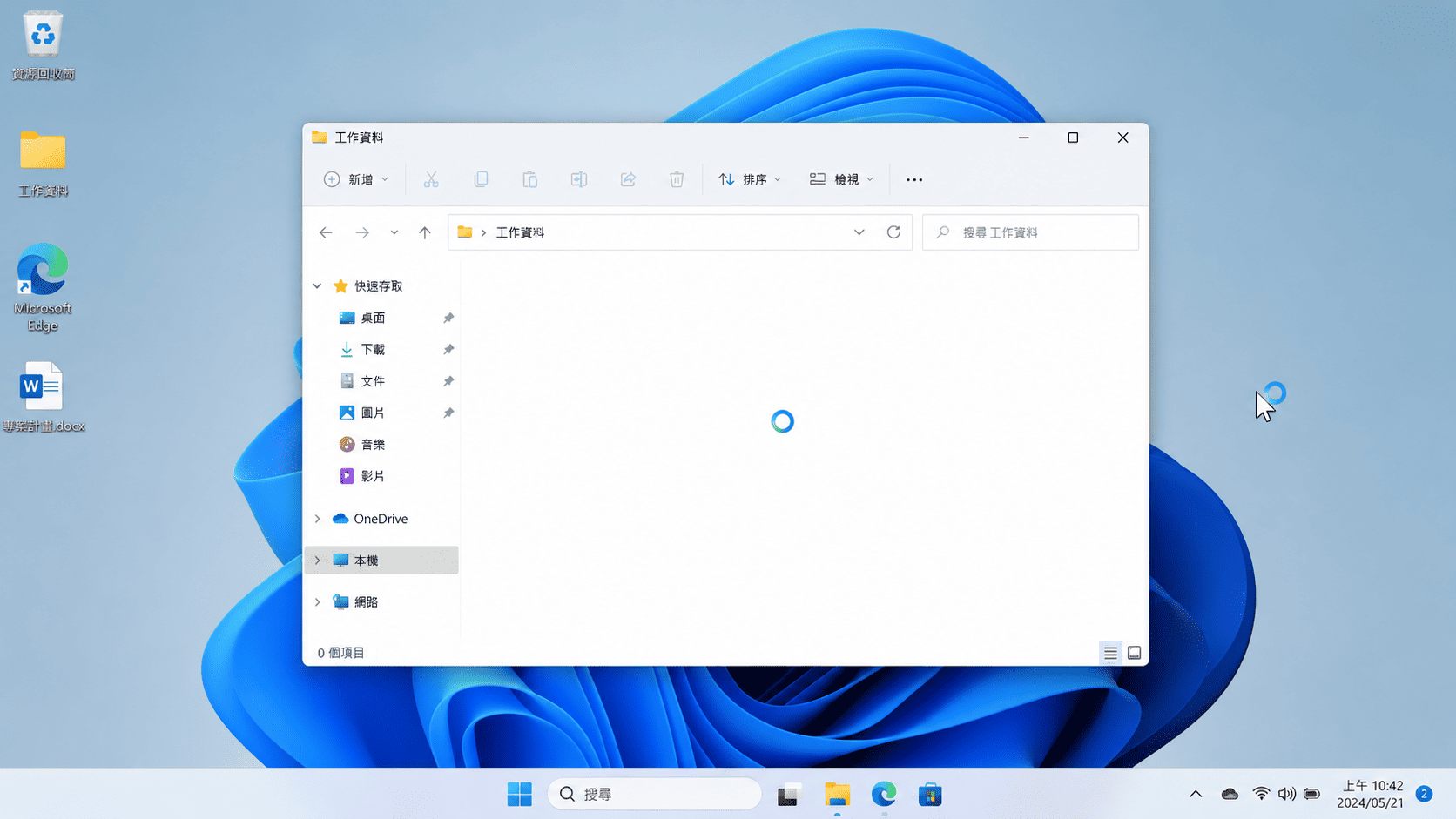Click the Cut scissors icon in toolbar
1456x819 pixels.
[431, 179]
